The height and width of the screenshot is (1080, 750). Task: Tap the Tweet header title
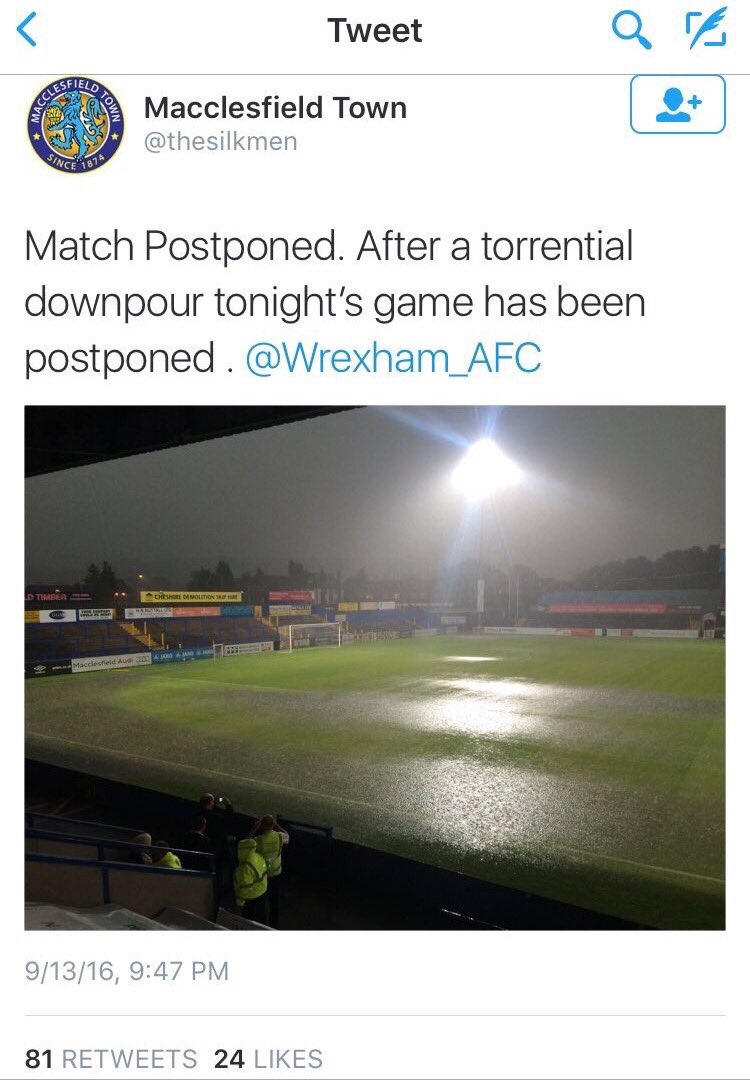[x=375, y=31]
